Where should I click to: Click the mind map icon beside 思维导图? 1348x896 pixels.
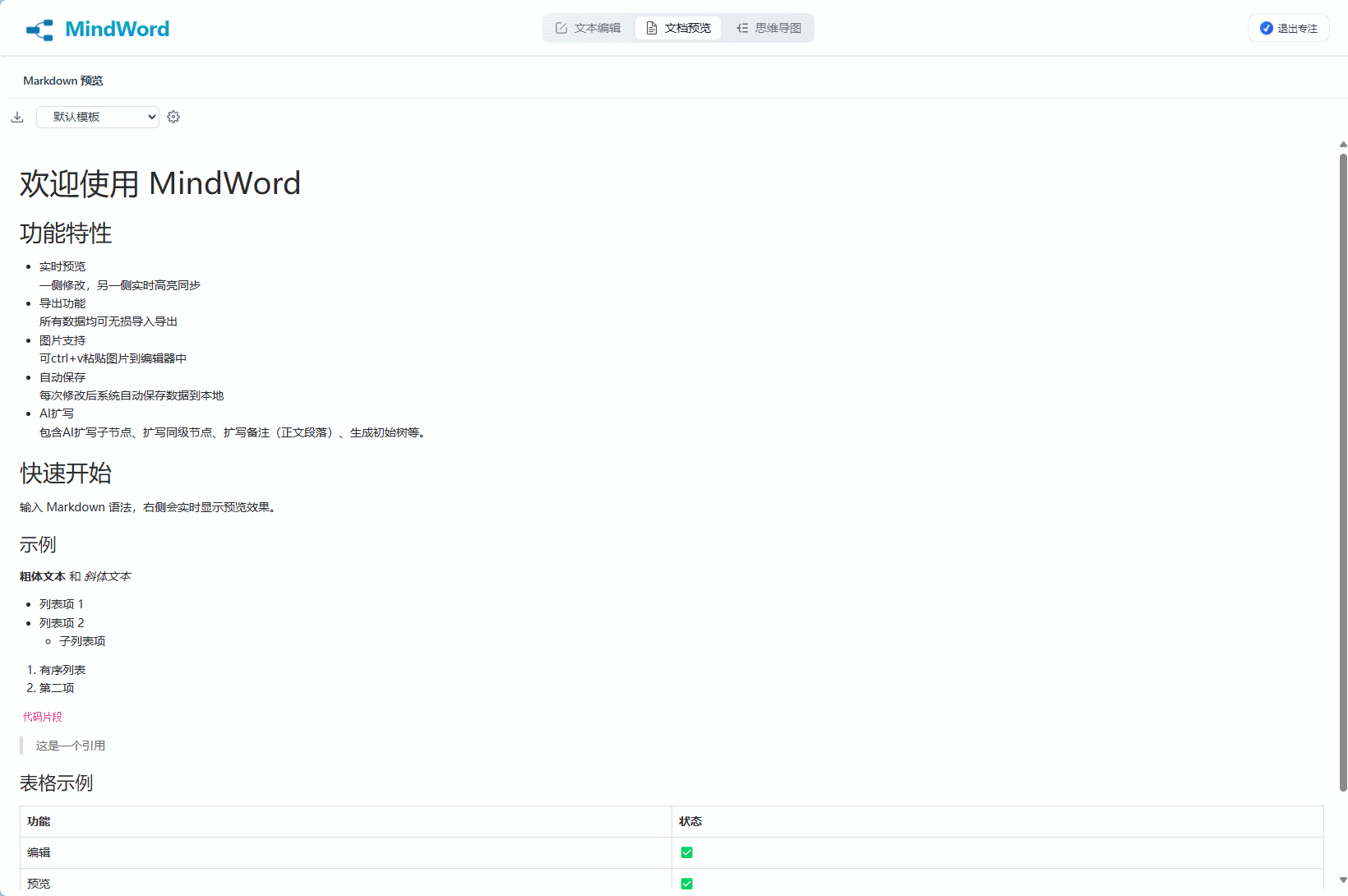point(742,27)
